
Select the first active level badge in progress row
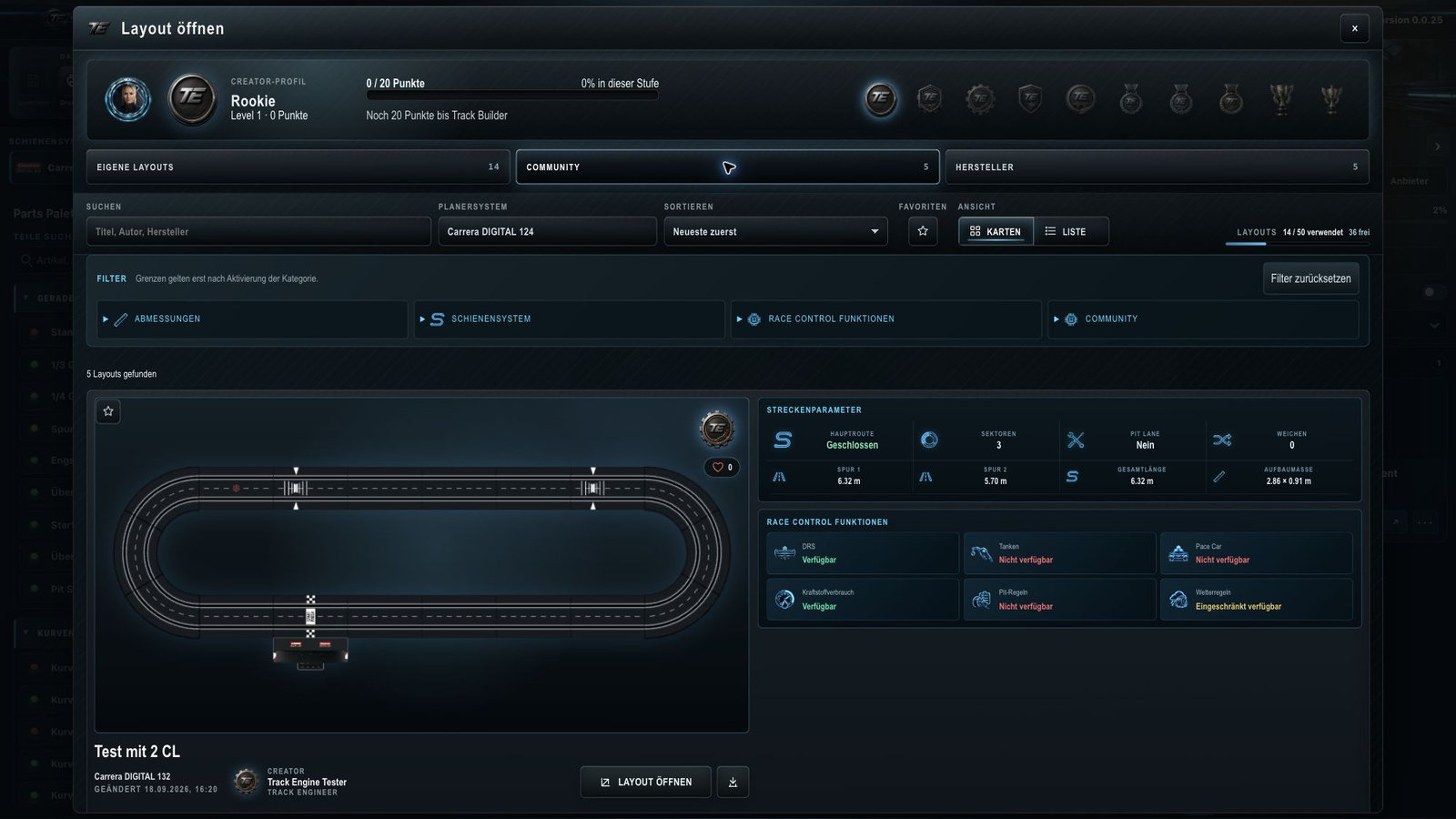tap(880, 98)
